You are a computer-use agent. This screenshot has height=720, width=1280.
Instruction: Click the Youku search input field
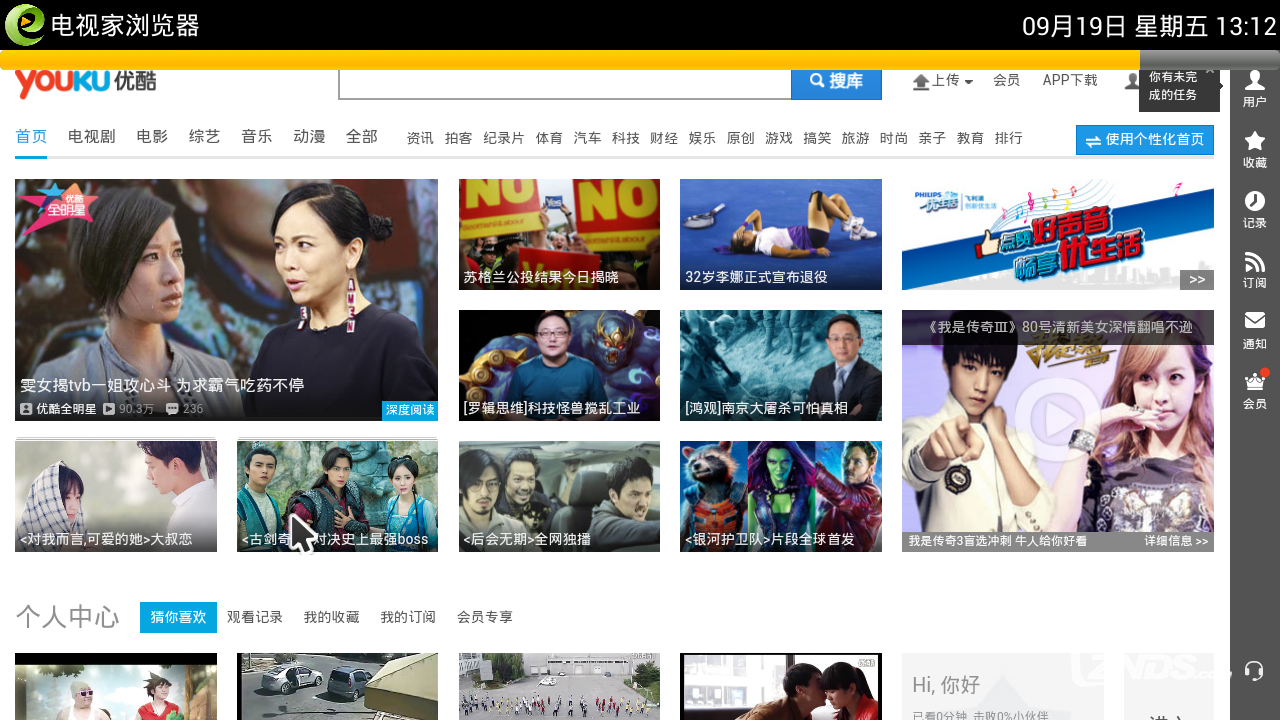[x=564, y=83]
